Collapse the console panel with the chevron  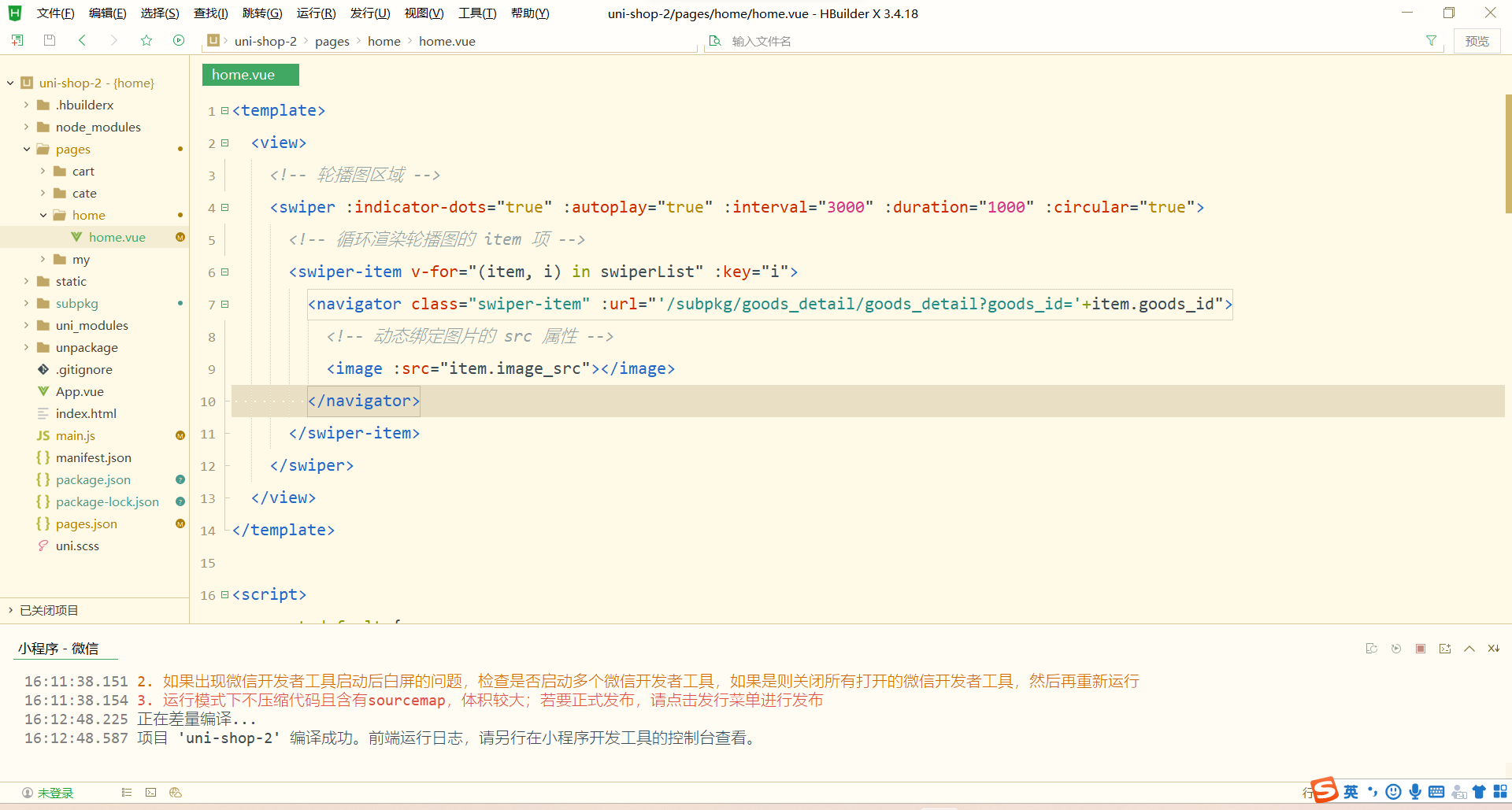click(x=1469, y=648)
